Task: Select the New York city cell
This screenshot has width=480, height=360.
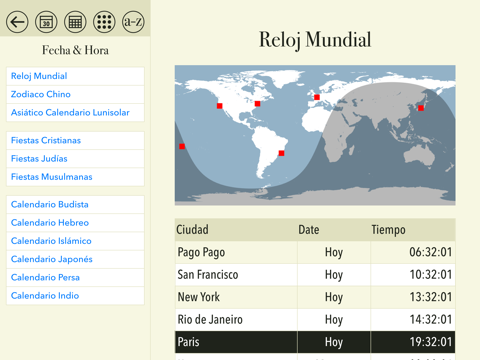Action: pyautogui.click(x=236, y=297)
